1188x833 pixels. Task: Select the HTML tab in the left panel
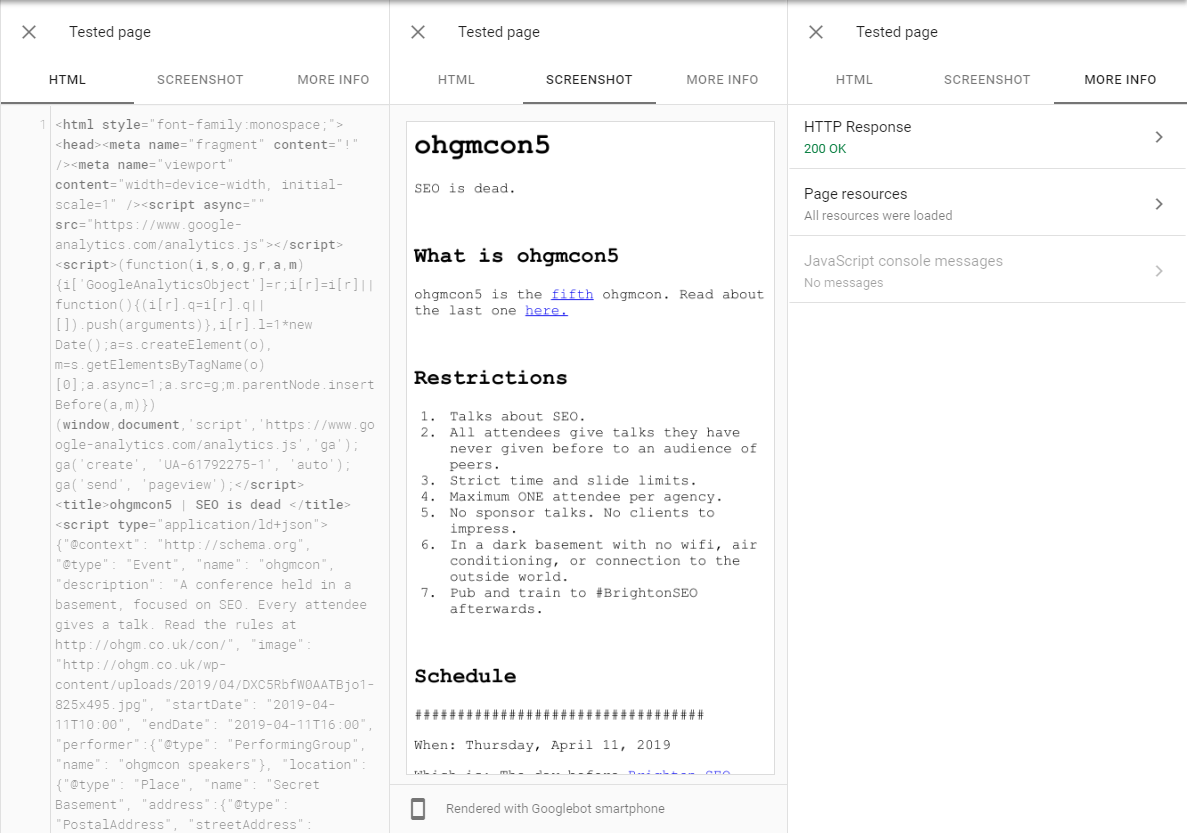(67, 80)
